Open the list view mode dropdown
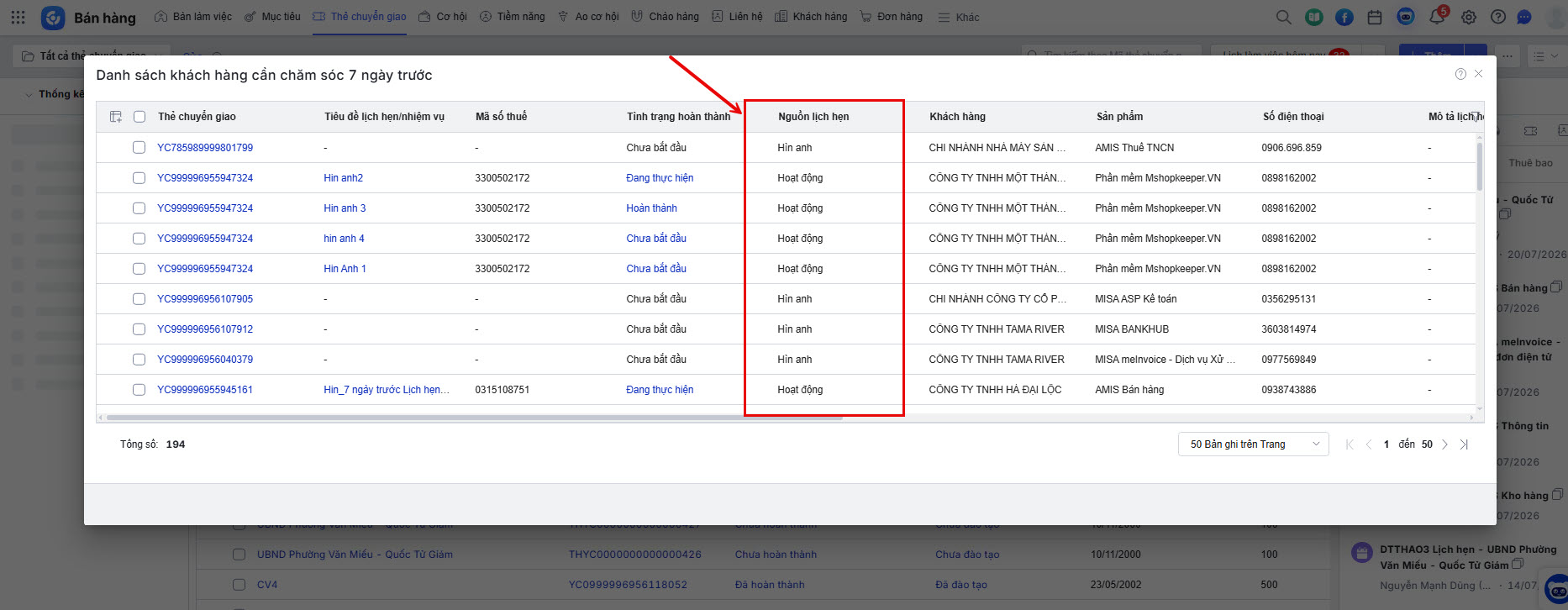Screen dimensions: 1568x610 pyautogui.click(x=1546, y=56)
